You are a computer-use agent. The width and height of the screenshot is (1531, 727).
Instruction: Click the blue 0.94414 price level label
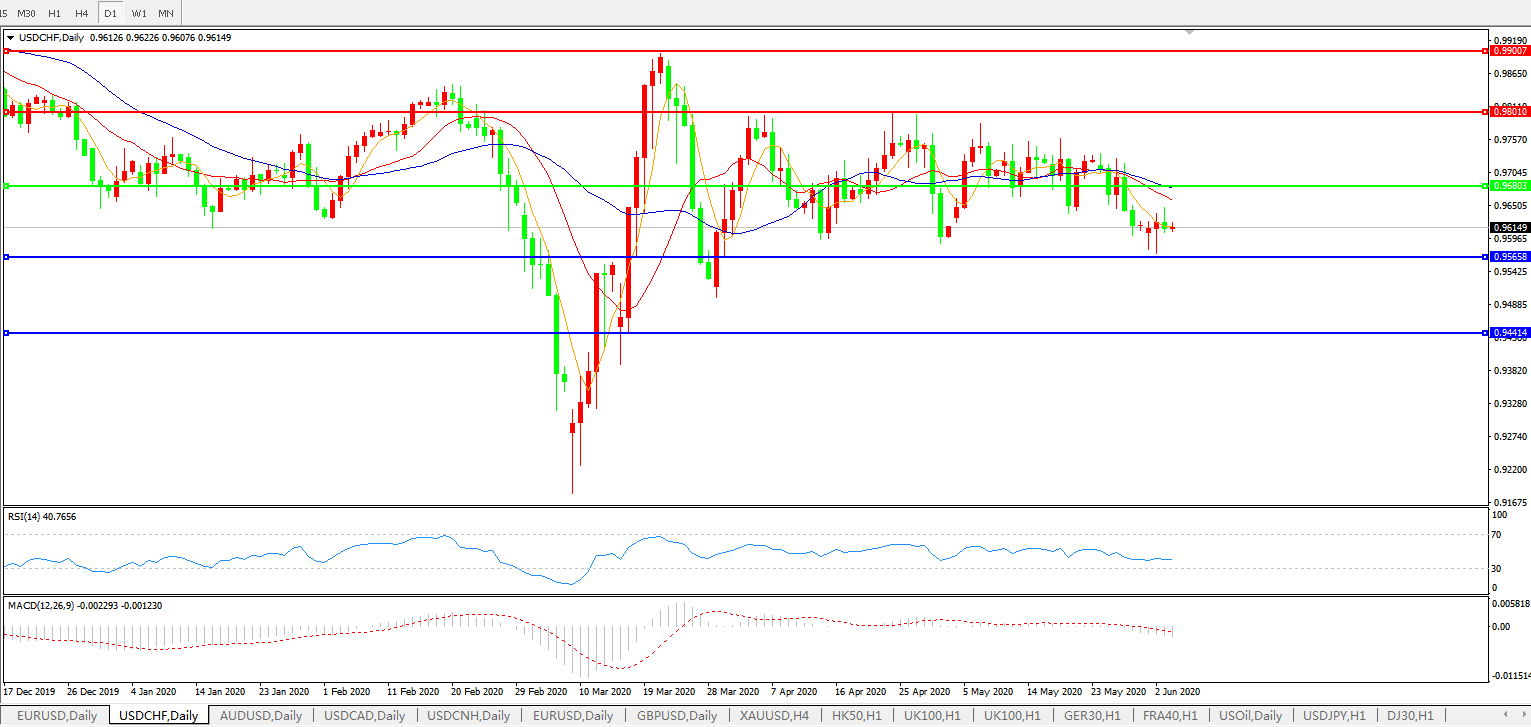(1510, 332)
